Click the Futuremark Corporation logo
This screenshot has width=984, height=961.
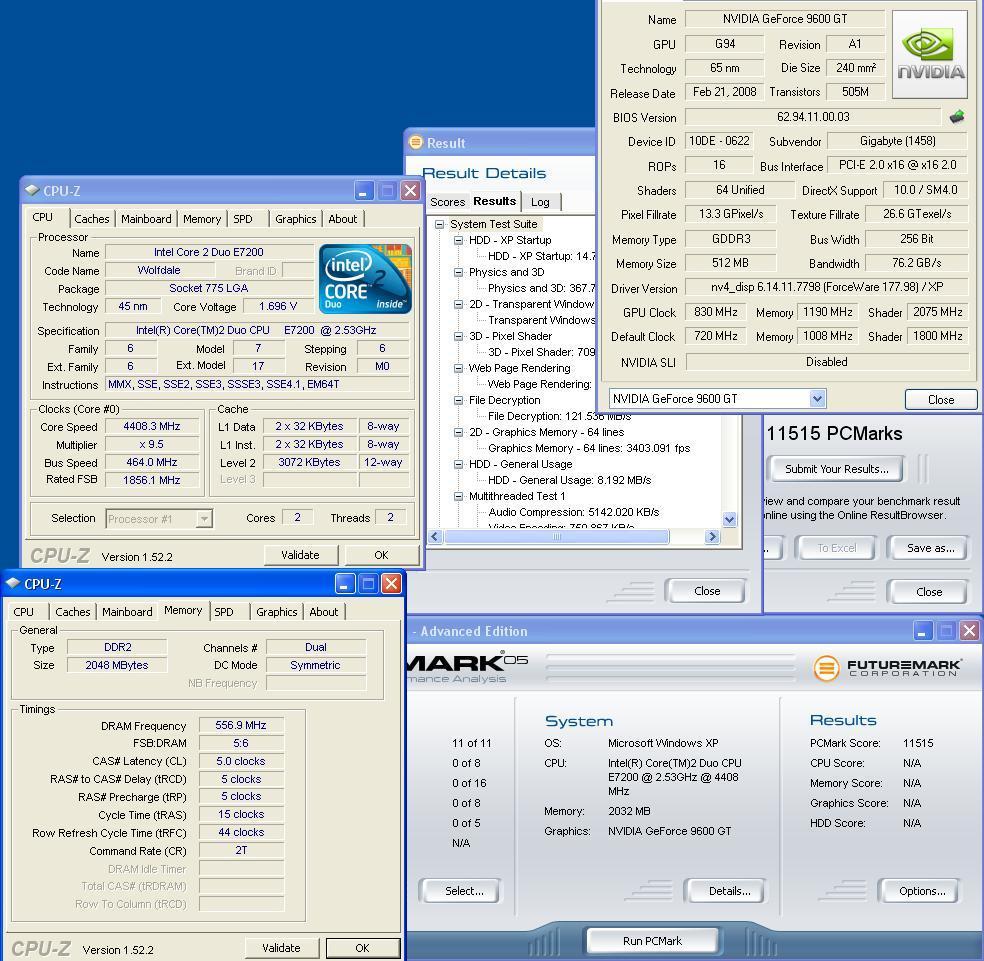coord(887,668)
